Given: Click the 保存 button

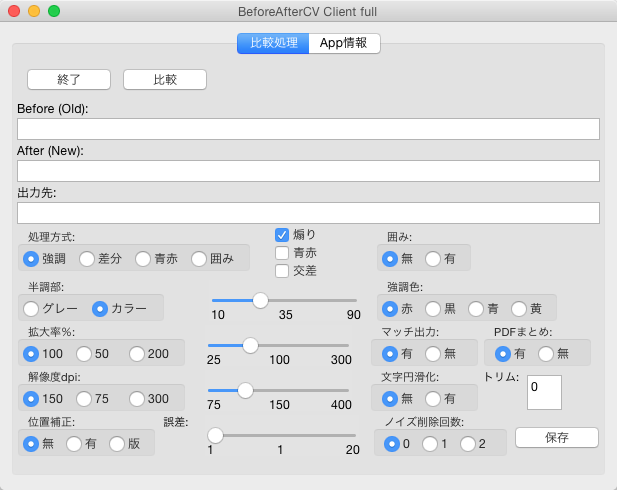Looking at the screenshot, I should pyautogui.click(x=557, y=437).
